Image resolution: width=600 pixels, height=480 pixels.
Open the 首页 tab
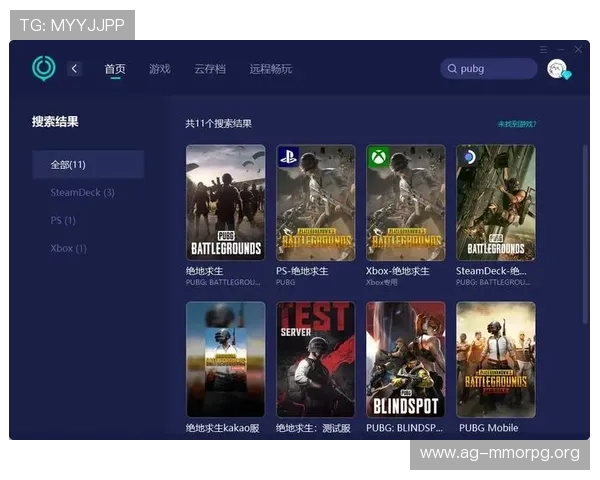115,69
